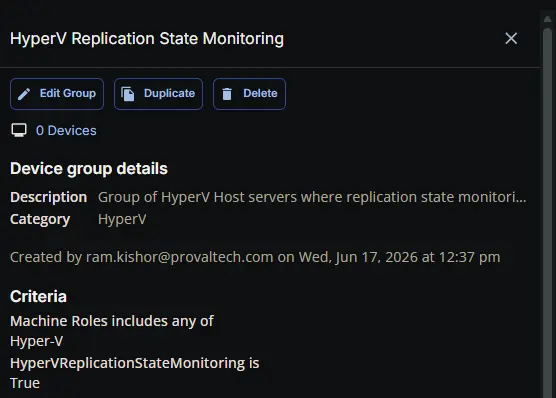The width and height of the screenshot is (556, 398).
Task: Click the HyperV category value
Action: coord(122,219)
